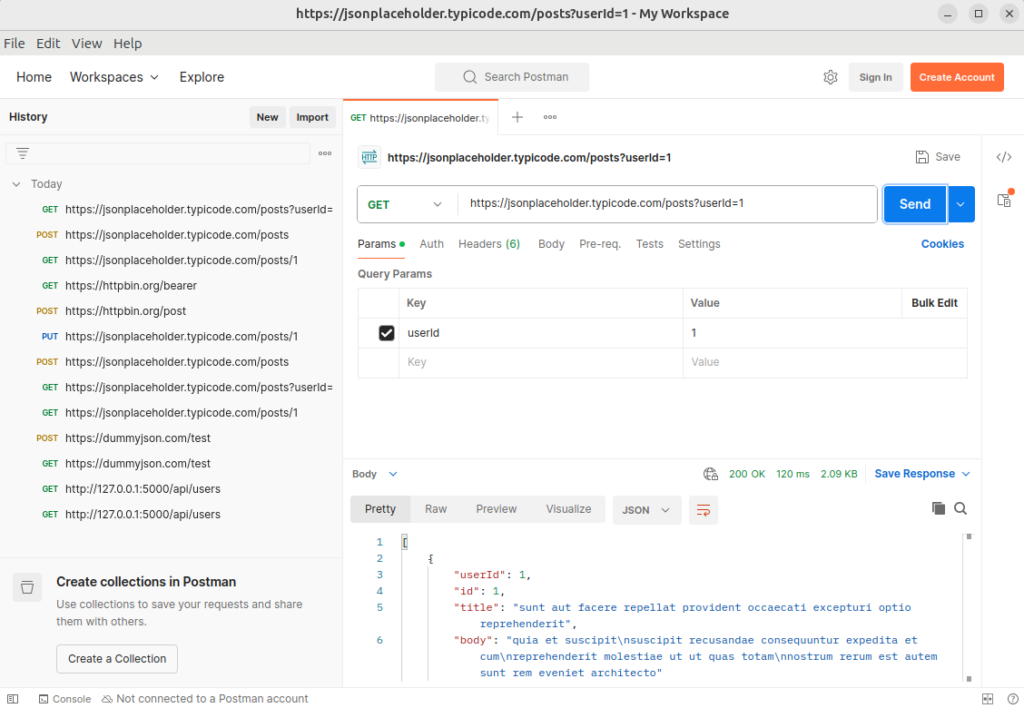Screen dimensions: 1024x708
Task: Open the Edit menu
Action: (48, 44)
